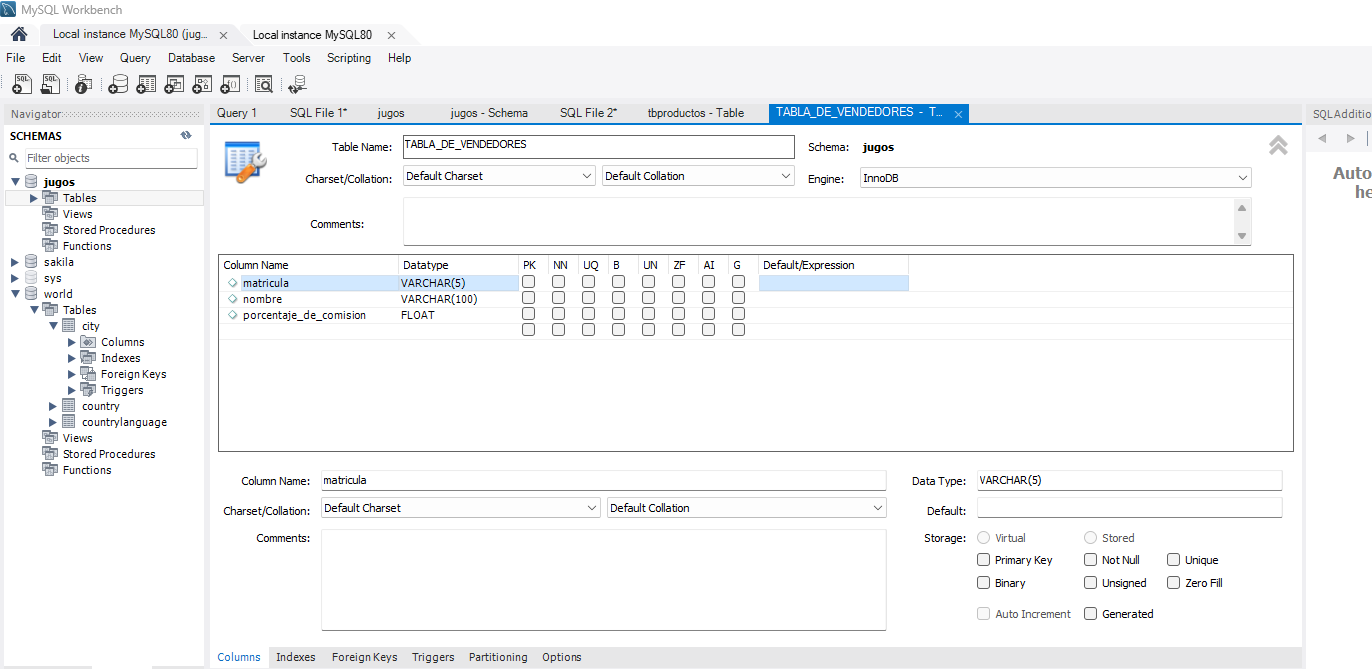
Task: Close the TABLA_DE_VENDEDORES editor tab
Action: coord(958,114)
